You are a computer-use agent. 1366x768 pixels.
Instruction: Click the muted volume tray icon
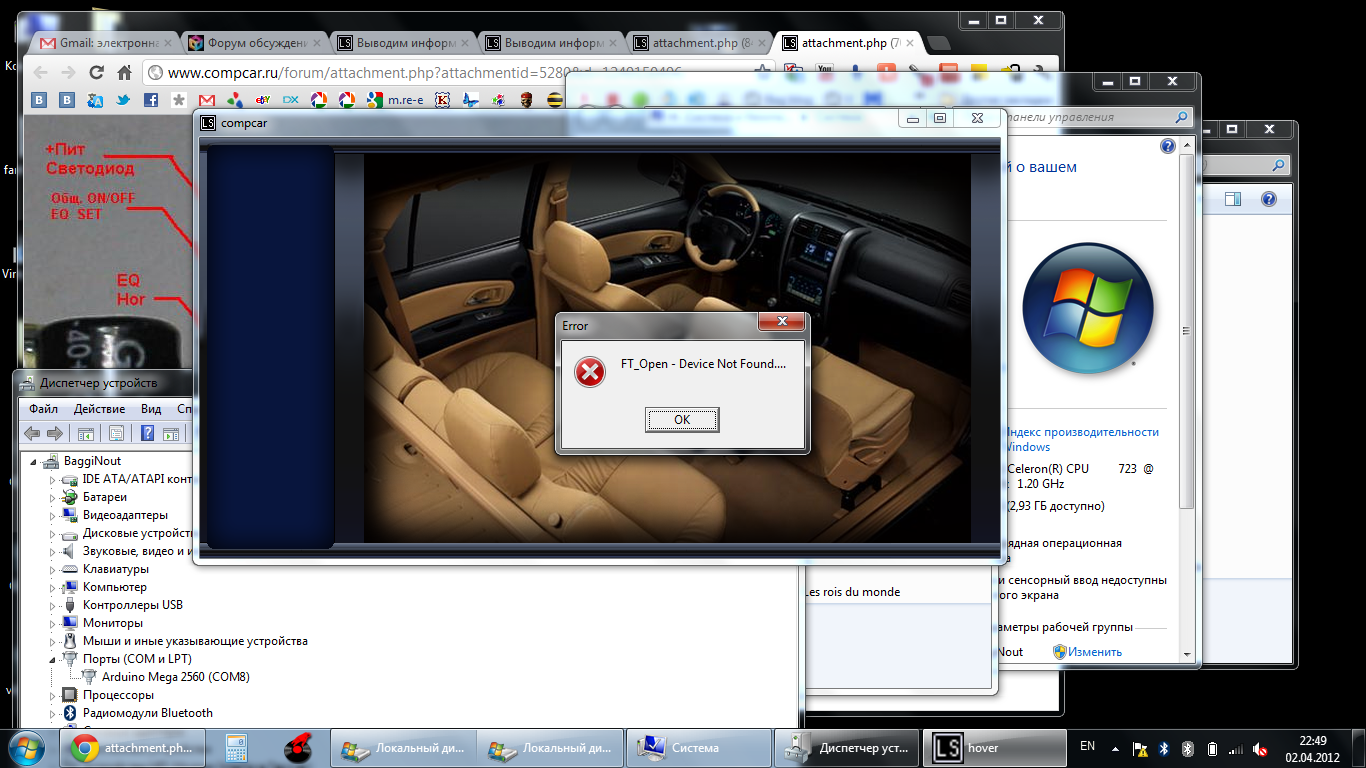click(1260, 748)
